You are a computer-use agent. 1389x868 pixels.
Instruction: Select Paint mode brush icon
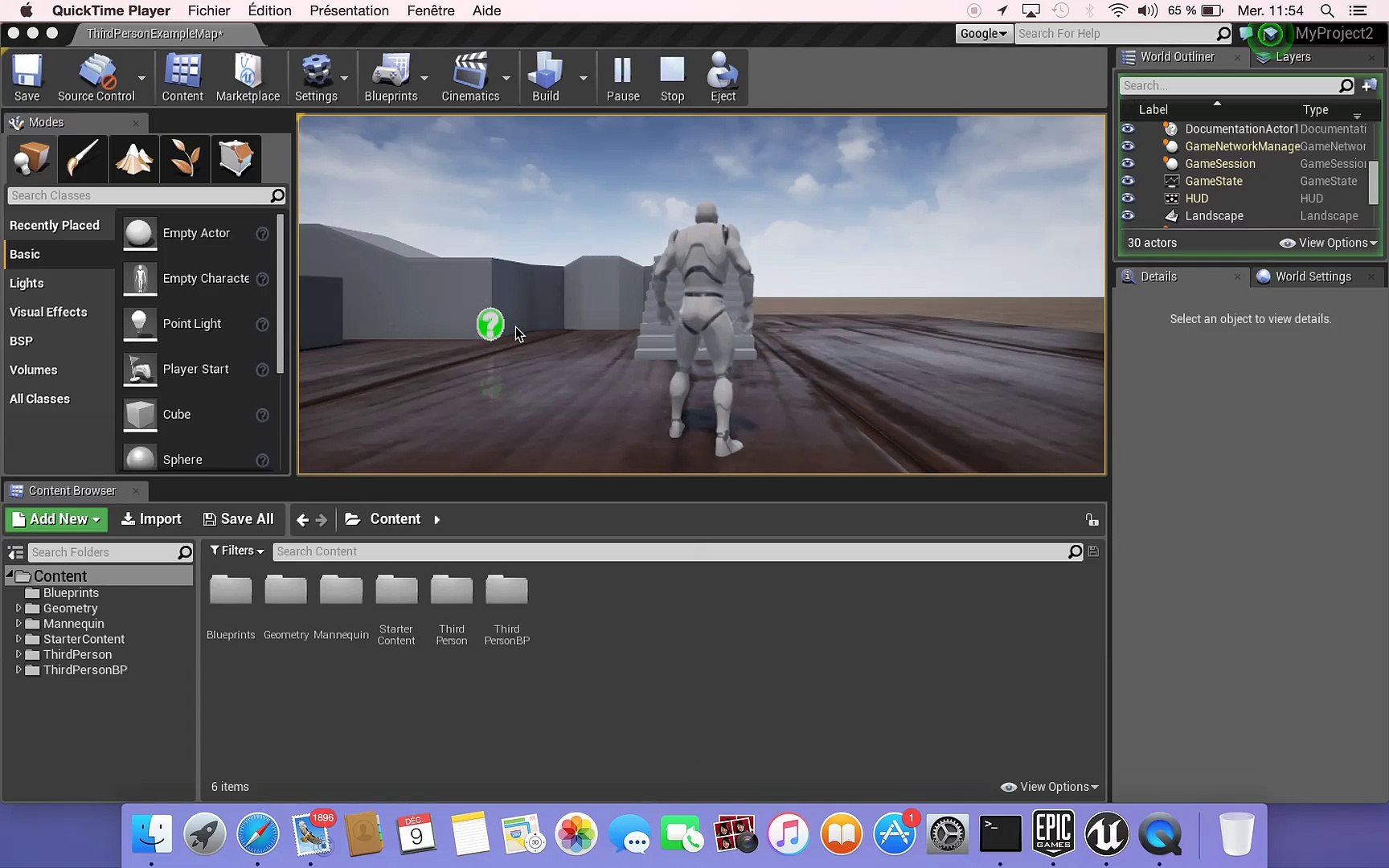(82, 158)
